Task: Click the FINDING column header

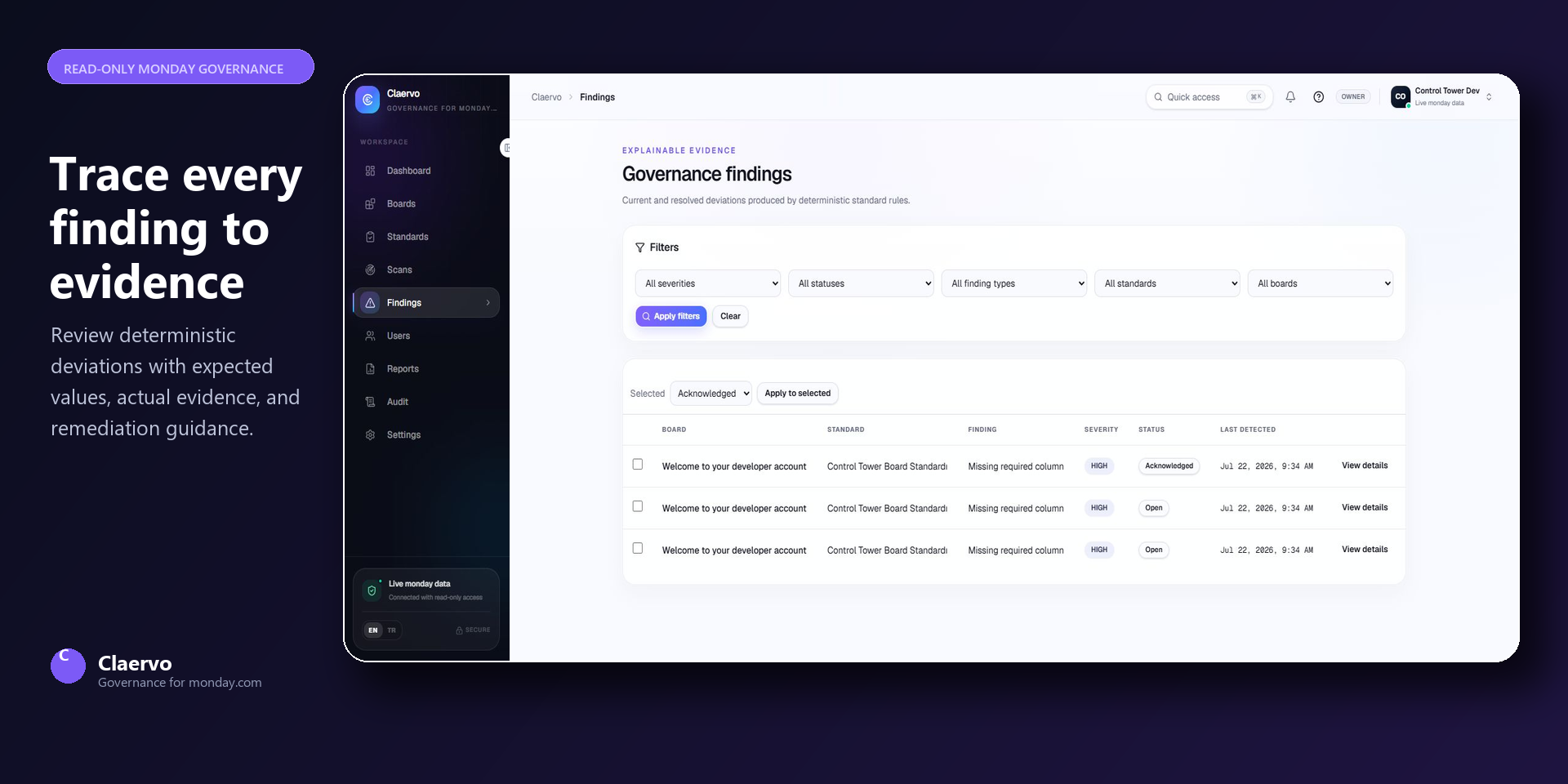Action: tap(982, 430)
